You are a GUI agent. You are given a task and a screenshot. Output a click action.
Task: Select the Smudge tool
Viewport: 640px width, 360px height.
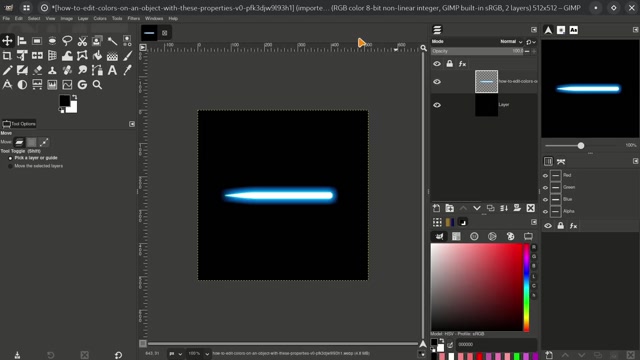82,70
